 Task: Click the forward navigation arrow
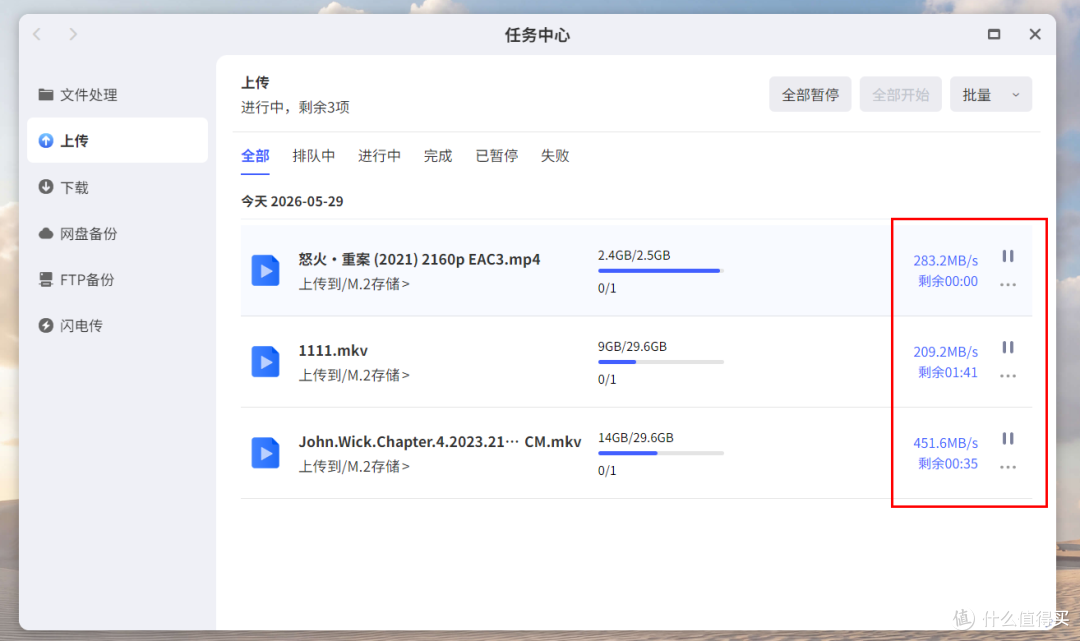(x=73, y=34)
